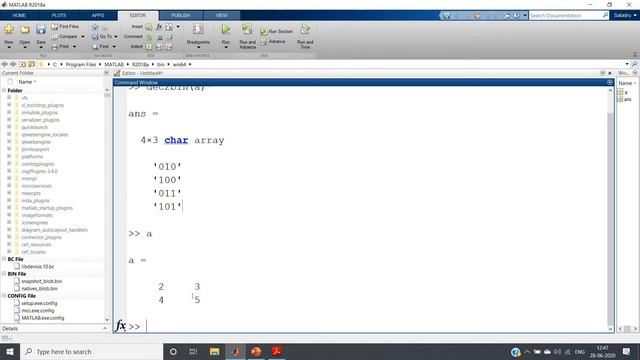Go back with address bar back arrow

(4, 64)
